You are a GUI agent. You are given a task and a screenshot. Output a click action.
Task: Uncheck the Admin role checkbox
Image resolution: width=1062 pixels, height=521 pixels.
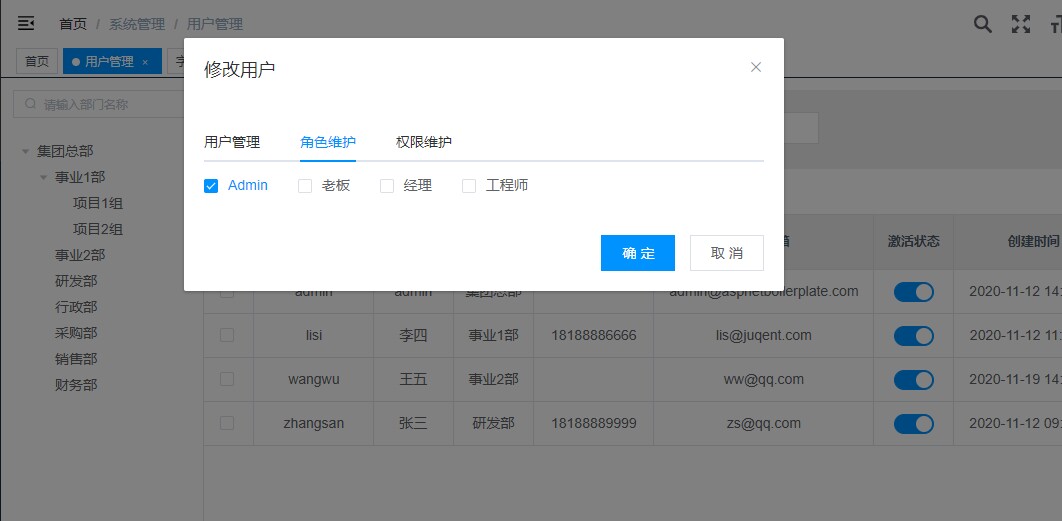pos(211,186)
